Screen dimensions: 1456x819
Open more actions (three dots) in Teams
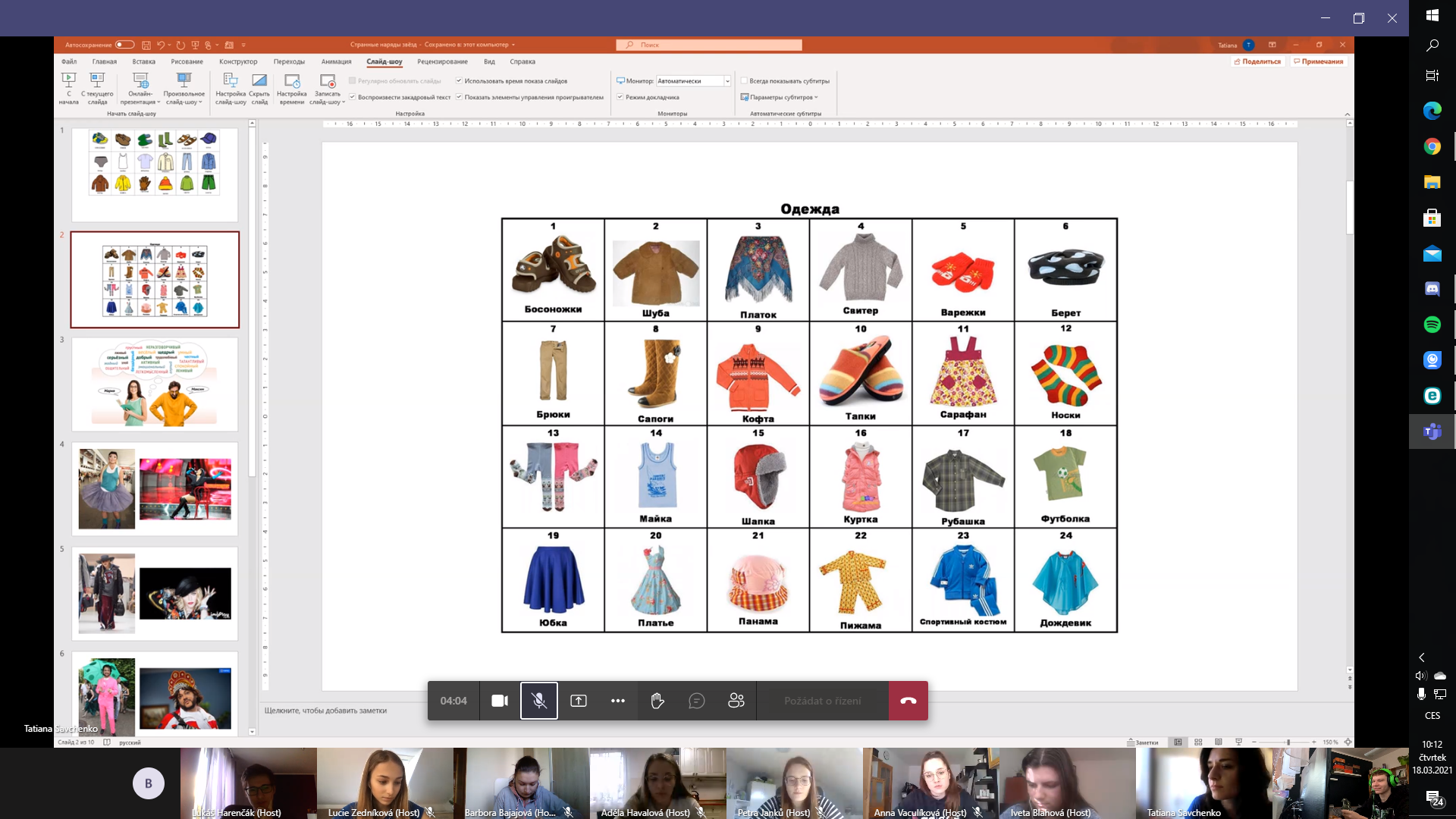click(618, 701)
